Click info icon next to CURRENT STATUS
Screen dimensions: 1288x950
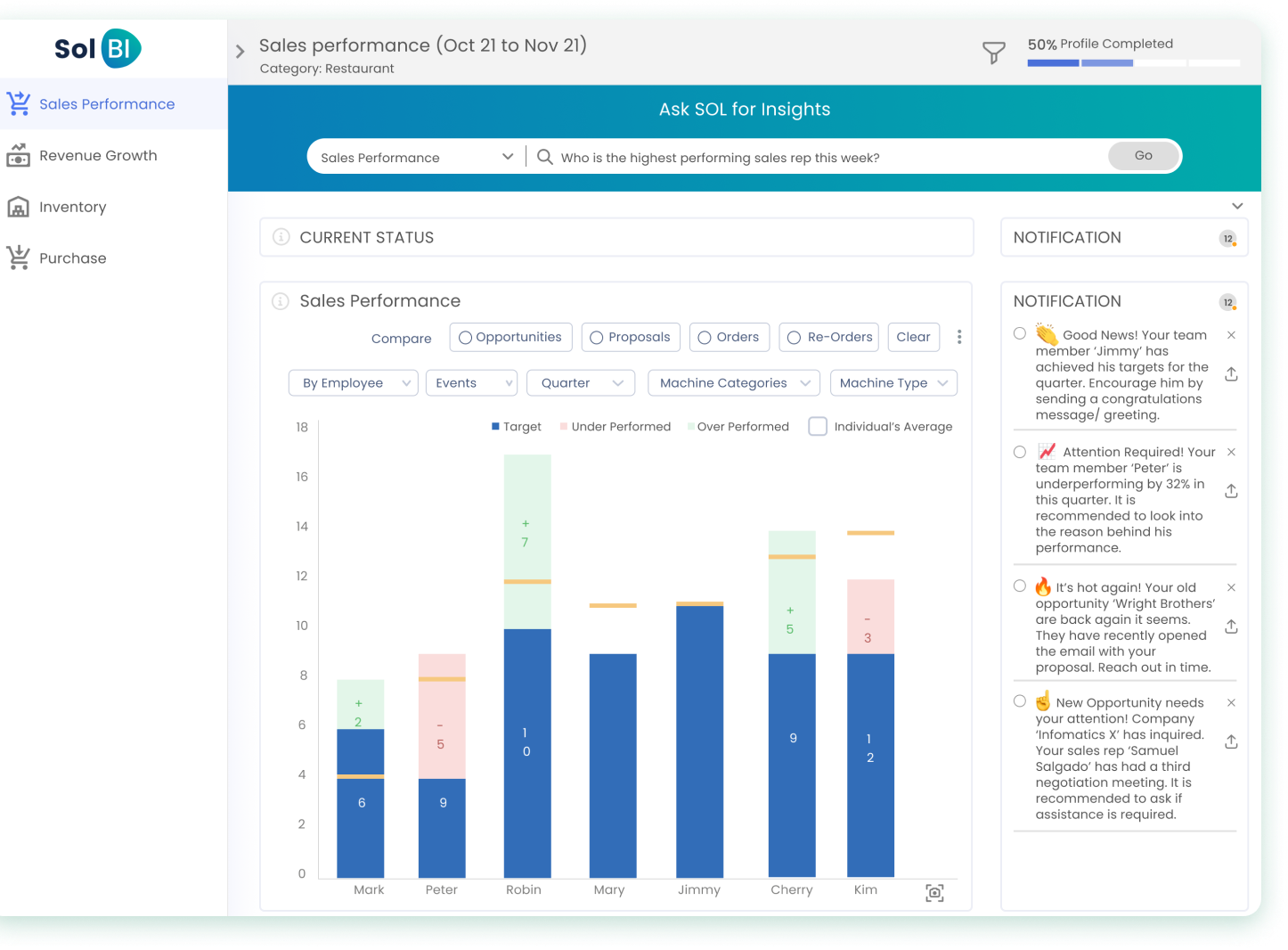coord(281,237)
